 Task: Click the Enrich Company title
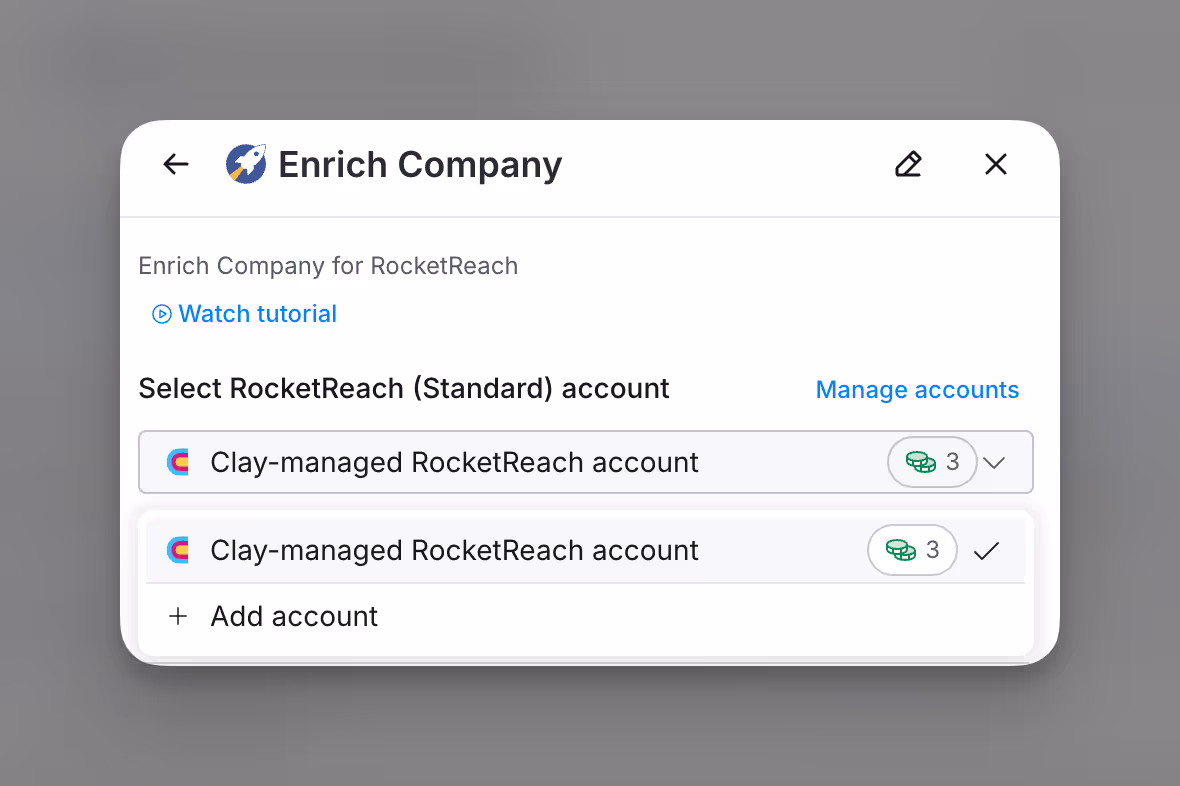[x=420, y=165]
